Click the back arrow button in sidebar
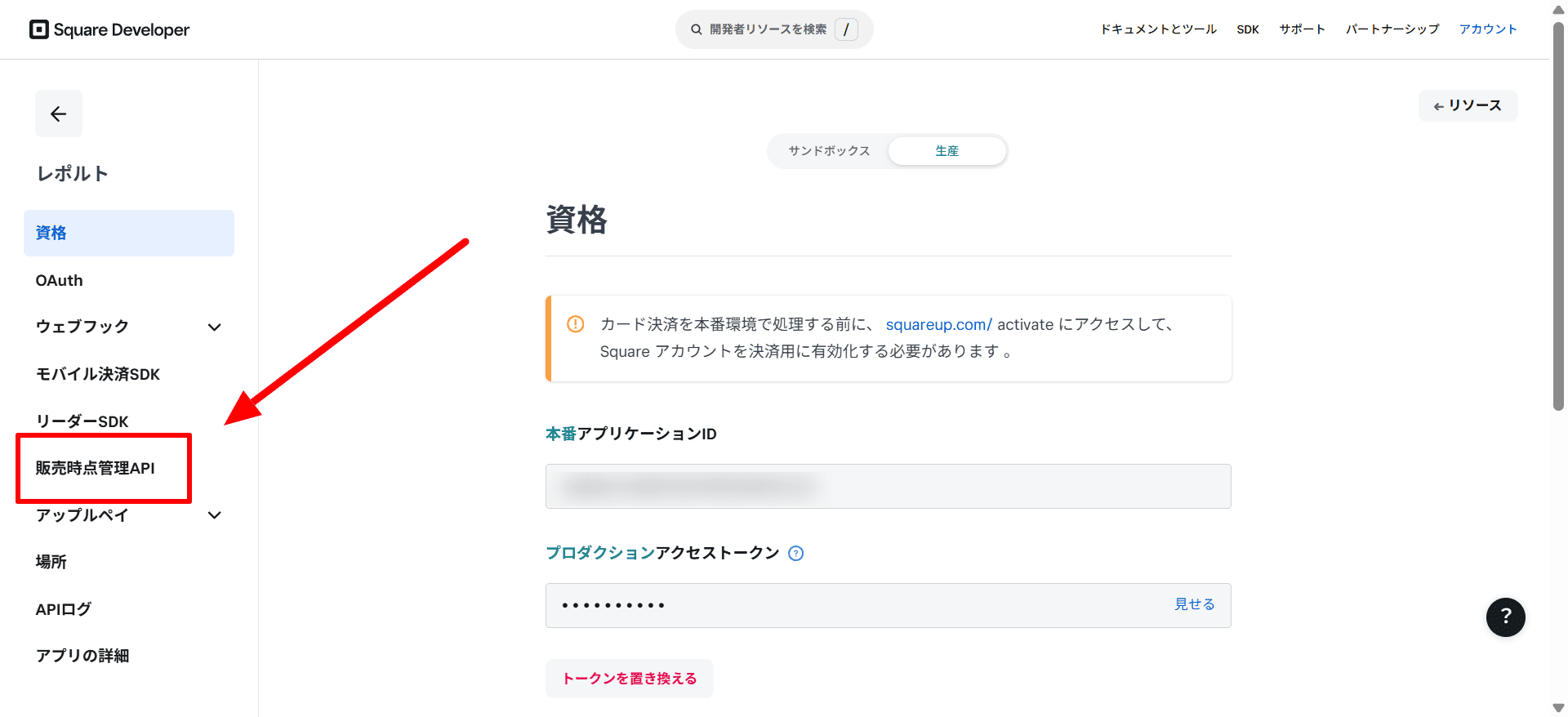Image resolution: width=1568 pixels, height=717 pixels. click(59, 114)
